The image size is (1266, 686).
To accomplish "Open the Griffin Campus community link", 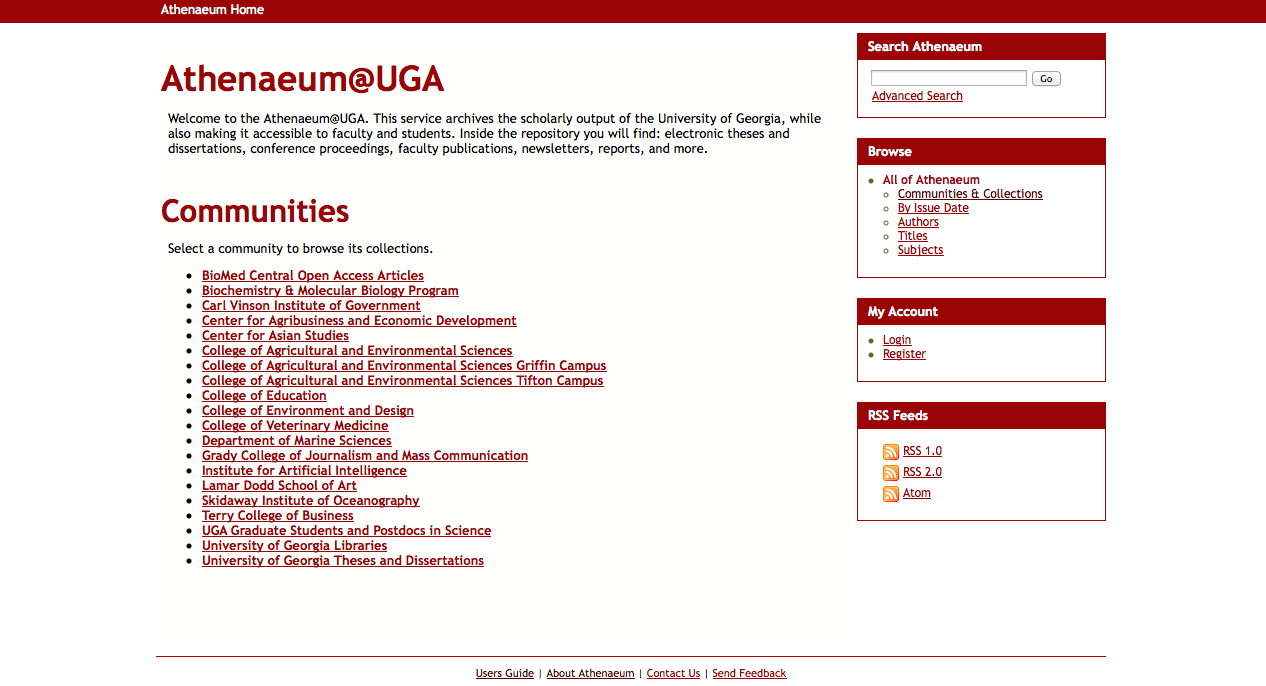I will [404, 366].
